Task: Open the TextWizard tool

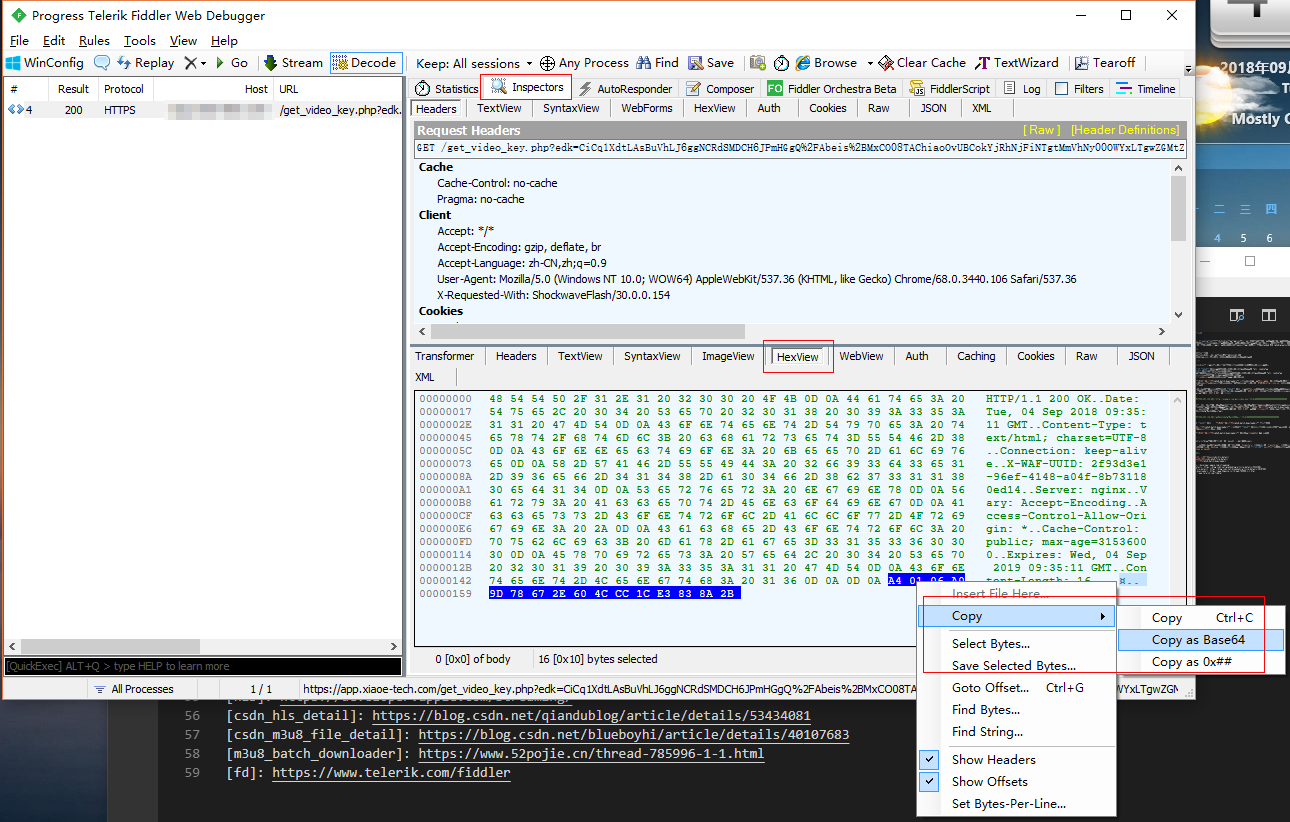Action: [x=1017, y=62]
